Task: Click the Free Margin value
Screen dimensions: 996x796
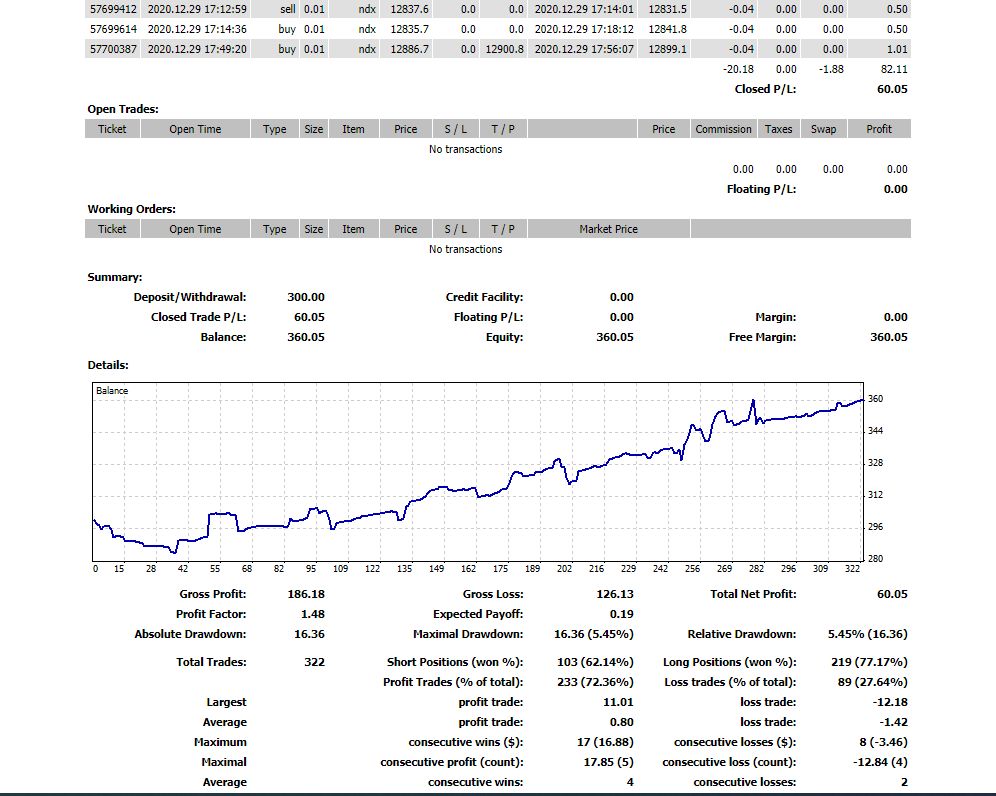Action: coord(888,337)
